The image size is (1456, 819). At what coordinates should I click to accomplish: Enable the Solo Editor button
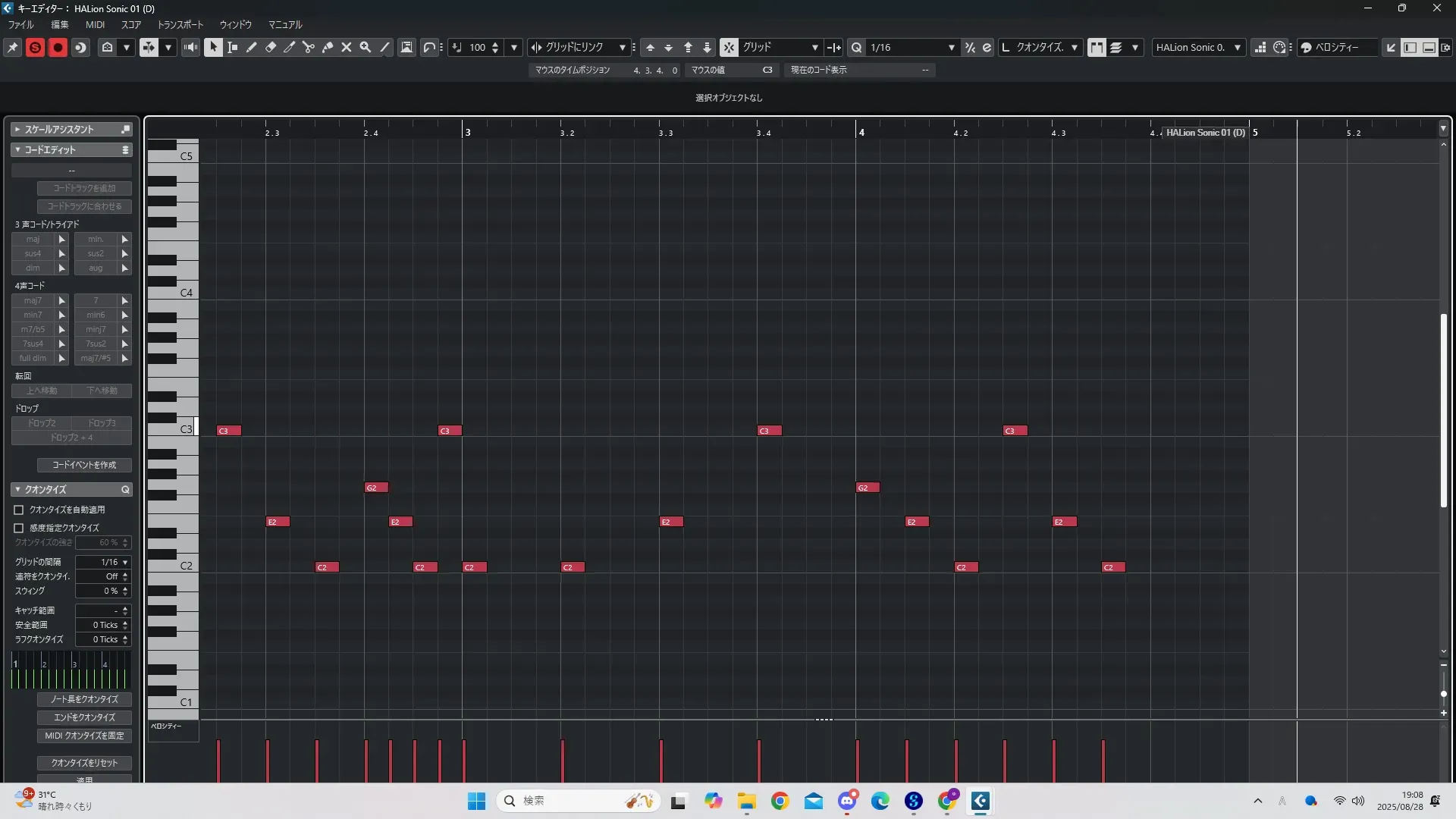tap(35, 47)
